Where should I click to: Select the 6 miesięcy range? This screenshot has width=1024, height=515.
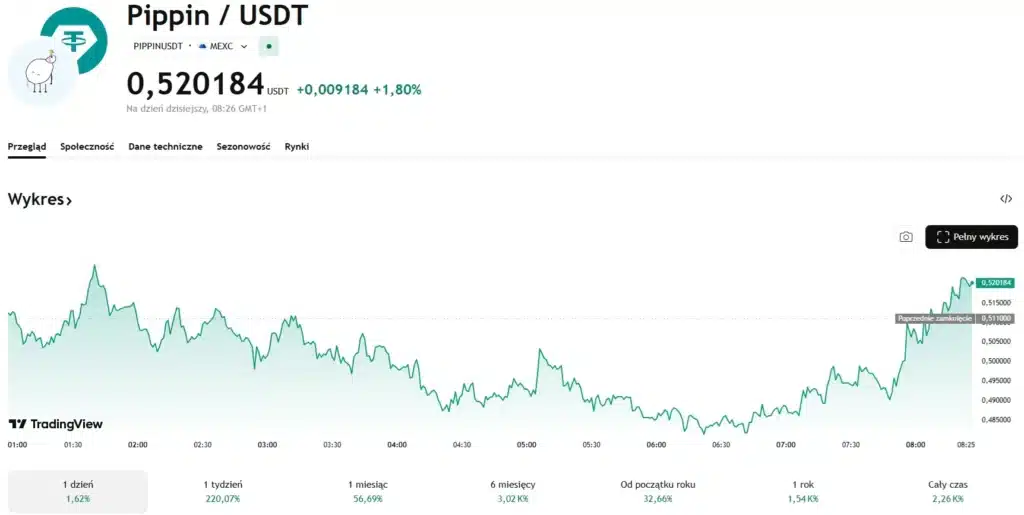(x=514, y=491)
